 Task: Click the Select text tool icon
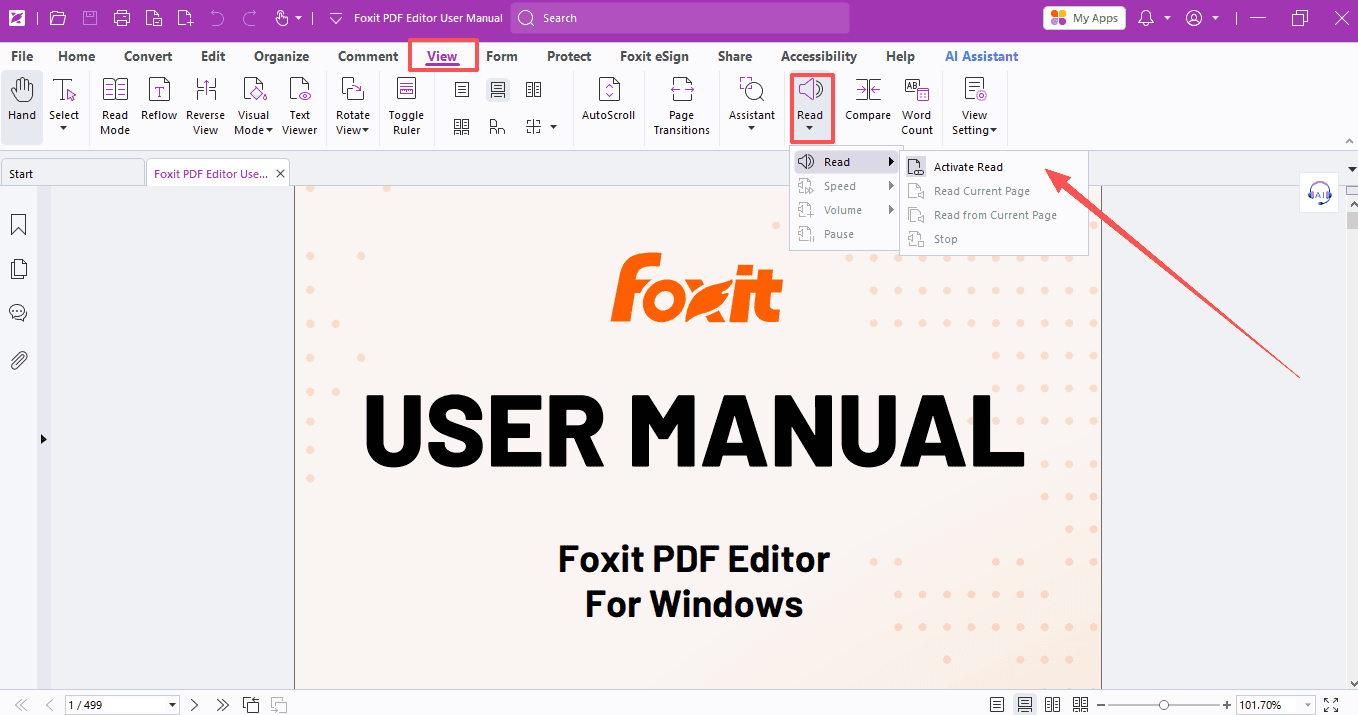(64, 91)
